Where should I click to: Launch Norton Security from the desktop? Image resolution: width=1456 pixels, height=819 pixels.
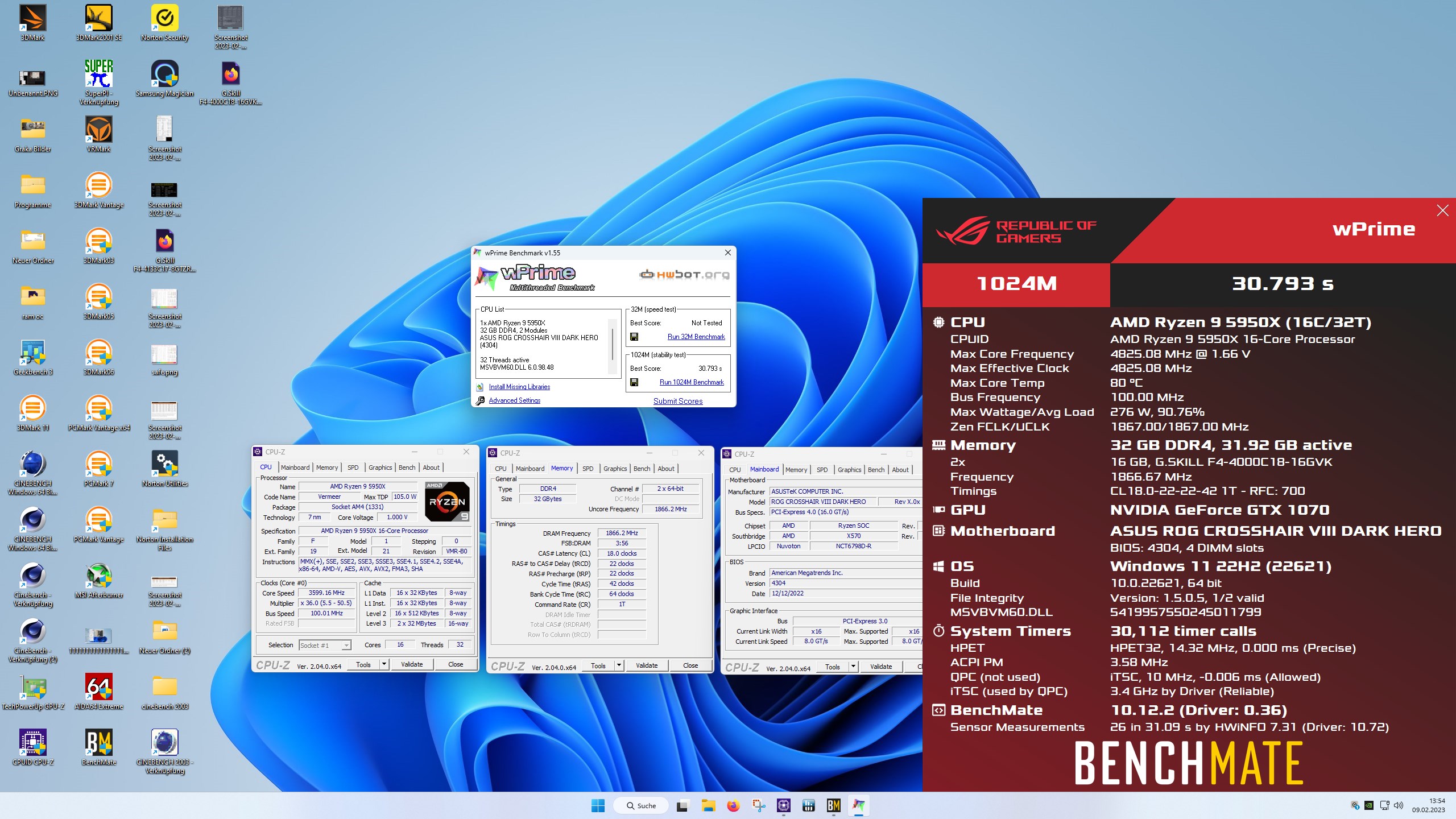[164, 23]
